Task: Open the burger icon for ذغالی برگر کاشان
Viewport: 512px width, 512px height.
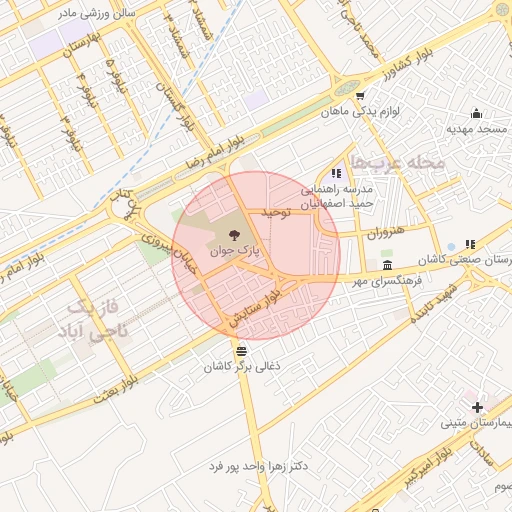Action: [x=241, y=351]
